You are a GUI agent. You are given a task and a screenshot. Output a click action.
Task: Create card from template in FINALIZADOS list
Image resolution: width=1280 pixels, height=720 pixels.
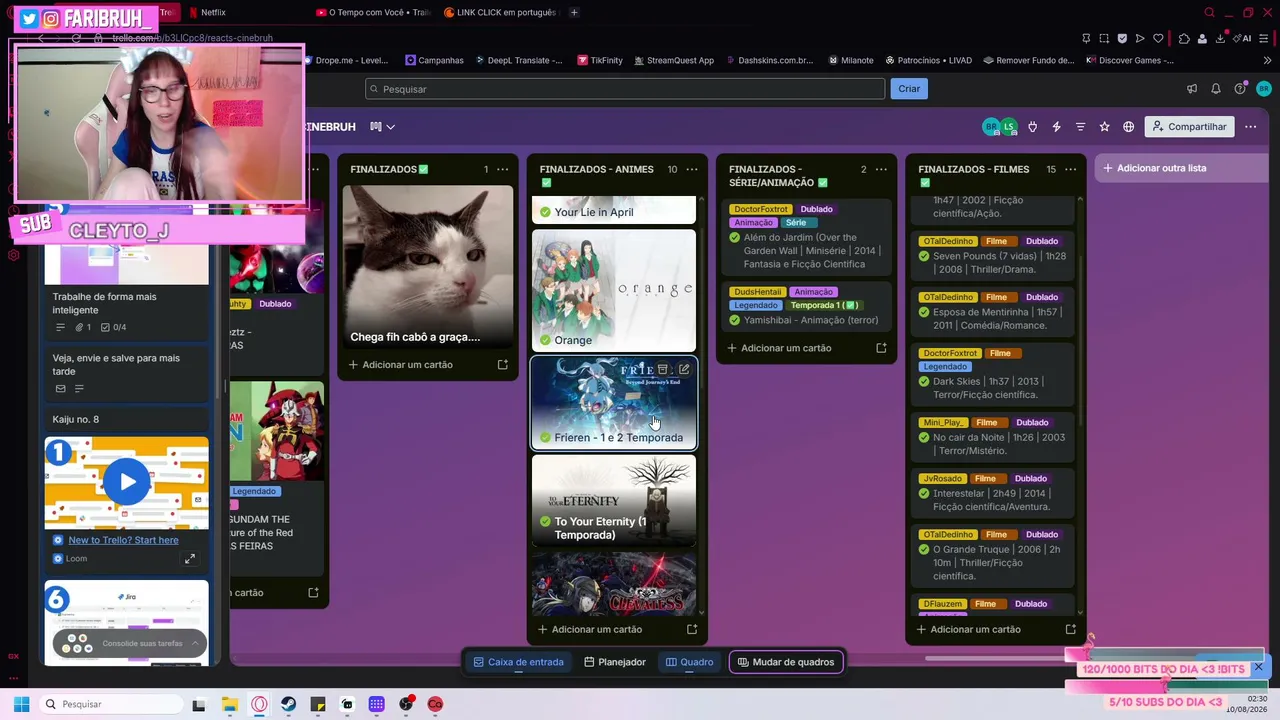pyautogui.click(x=502, y=365)
